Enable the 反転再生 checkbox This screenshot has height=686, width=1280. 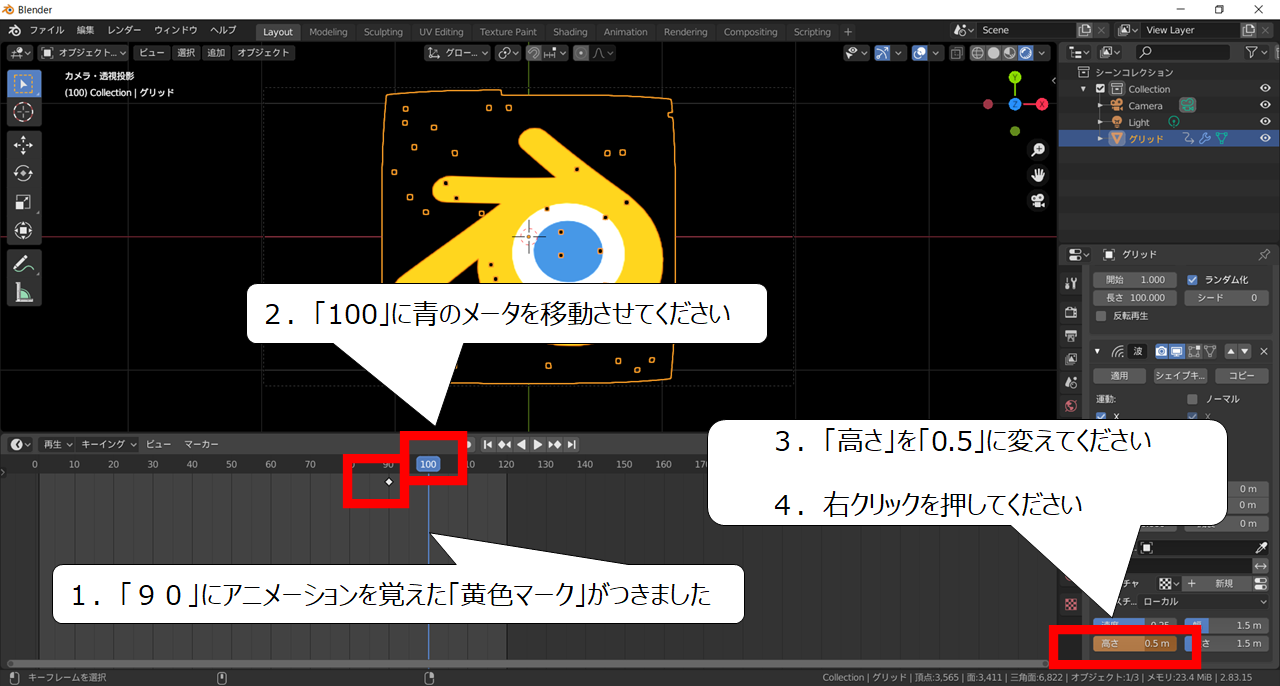[x=1101, y=316]
